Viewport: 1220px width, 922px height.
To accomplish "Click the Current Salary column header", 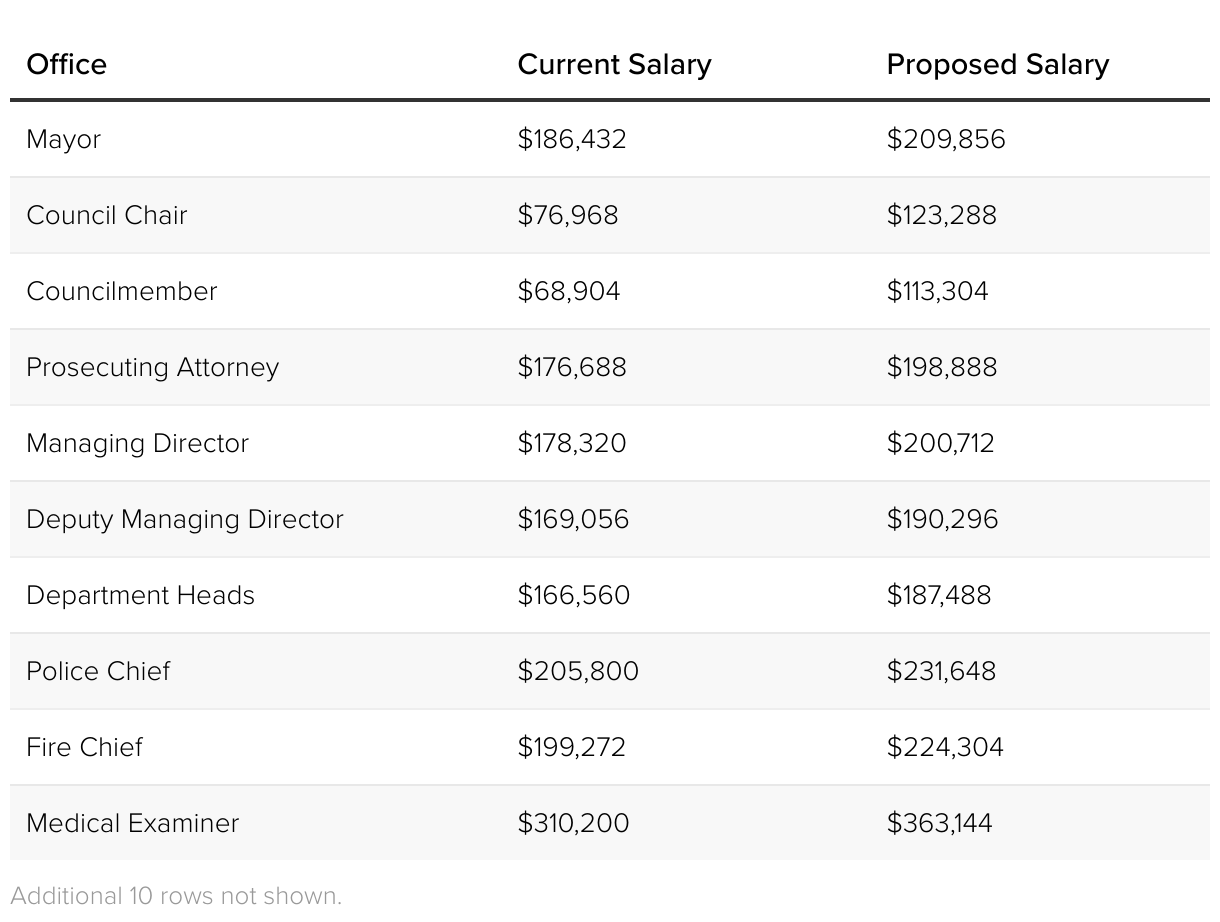I will point(614,64).
